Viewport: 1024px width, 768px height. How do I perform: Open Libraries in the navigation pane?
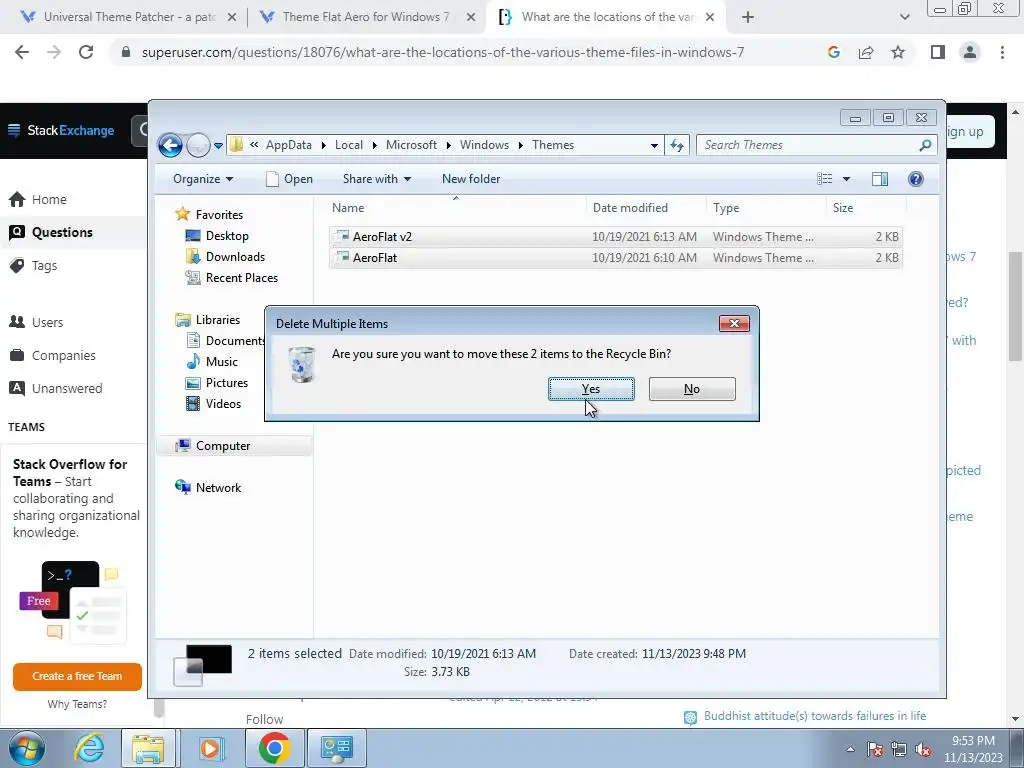[217, 319]
